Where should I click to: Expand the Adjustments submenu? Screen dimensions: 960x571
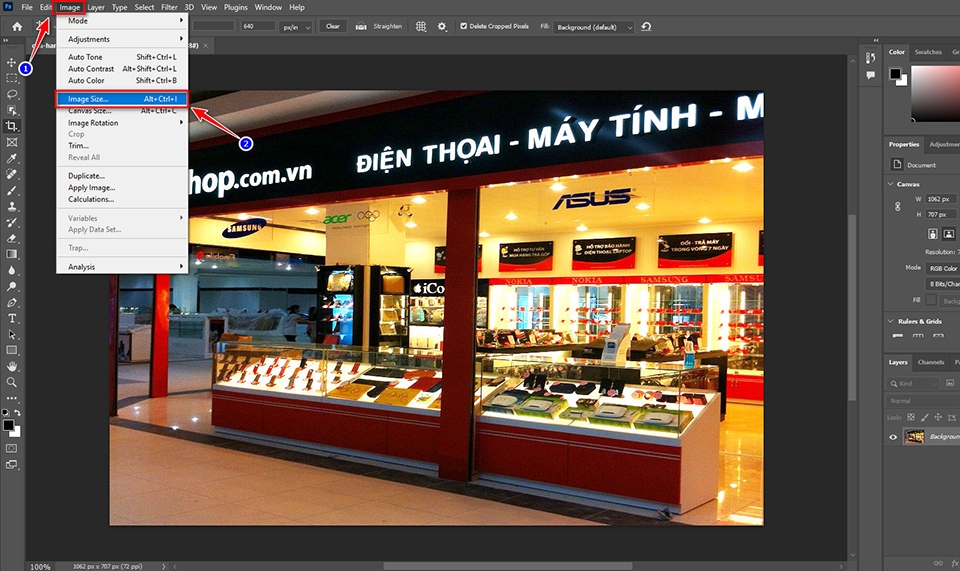pos(122,39)
